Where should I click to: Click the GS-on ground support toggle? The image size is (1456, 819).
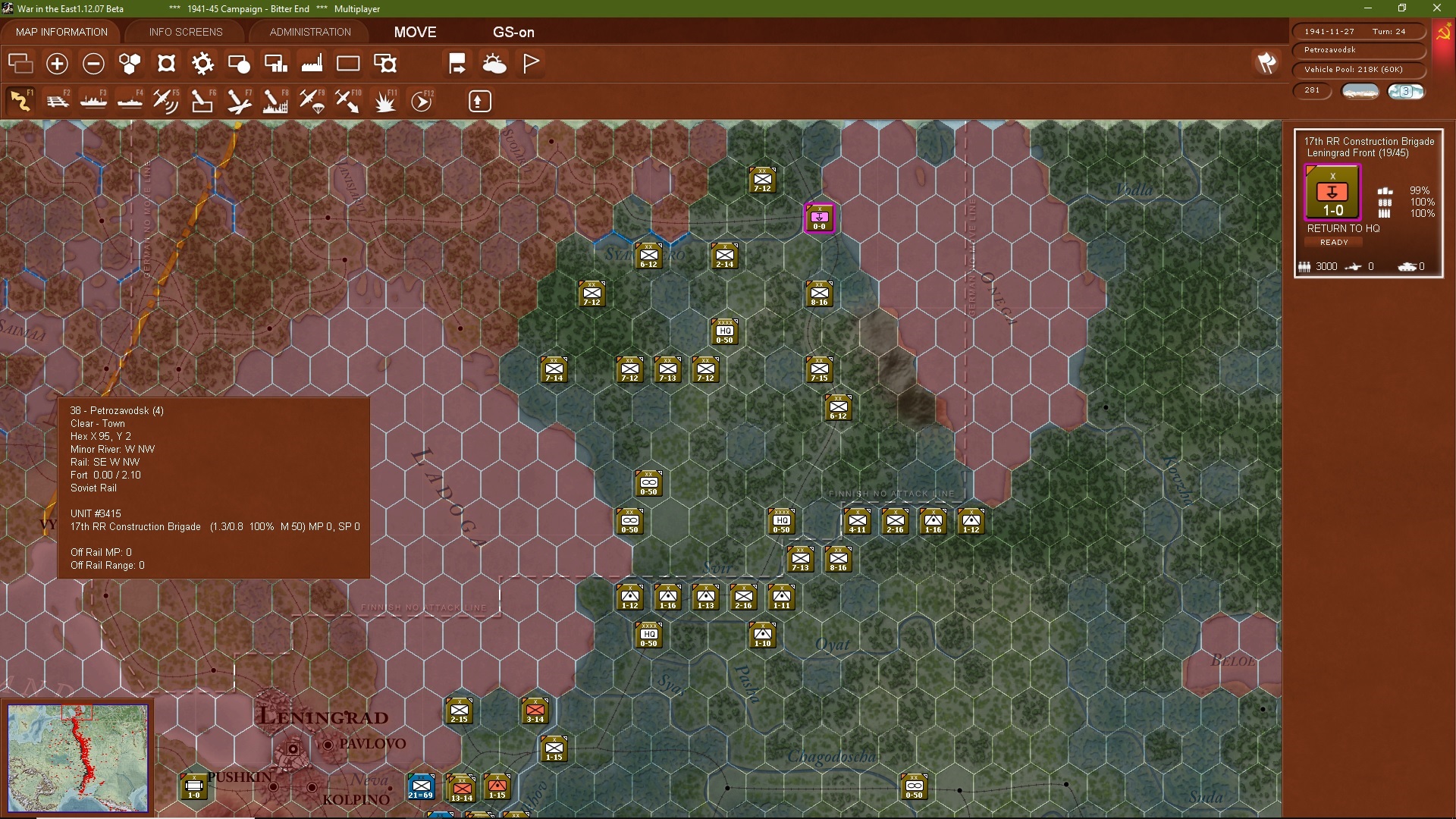click(513, 32)
